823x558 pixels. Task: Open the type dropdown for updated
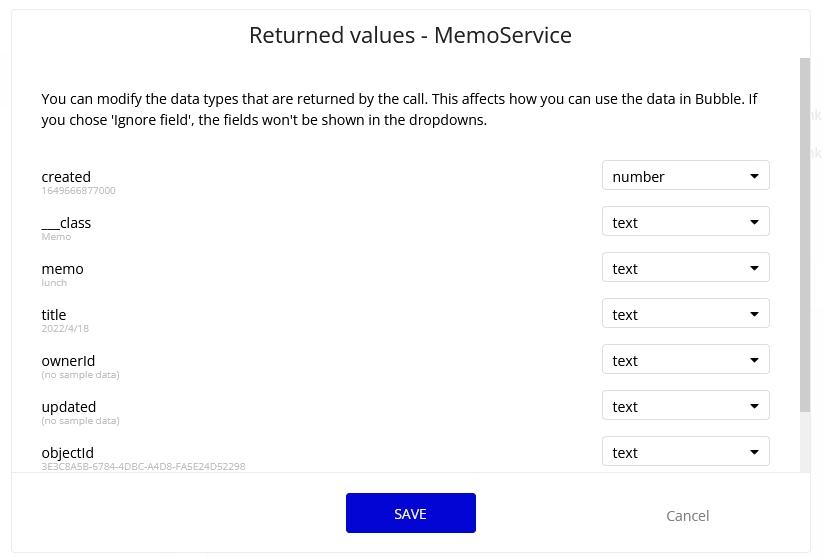click(685, 406)
